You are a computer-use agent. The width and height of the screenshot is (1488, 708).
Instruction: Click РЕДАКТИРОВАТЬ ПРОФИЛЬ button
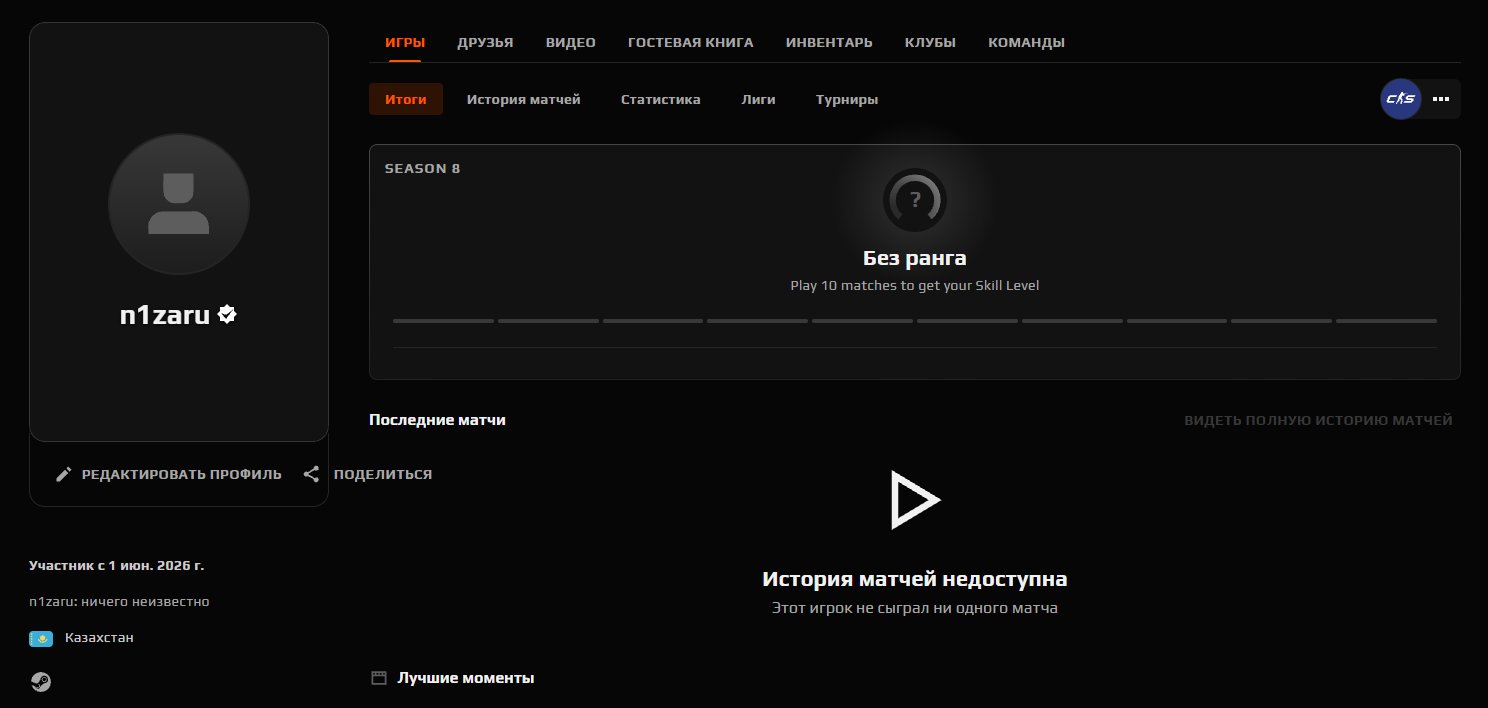tap(168, 474)
